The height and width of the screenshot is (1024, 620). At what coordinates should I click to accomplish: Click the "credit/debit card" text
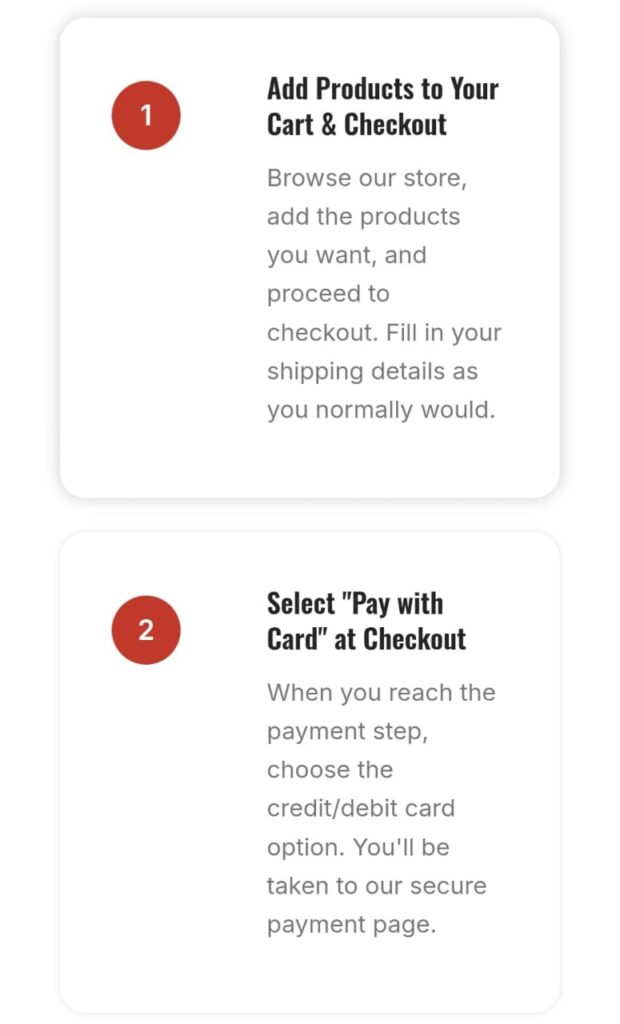(361, 808)
